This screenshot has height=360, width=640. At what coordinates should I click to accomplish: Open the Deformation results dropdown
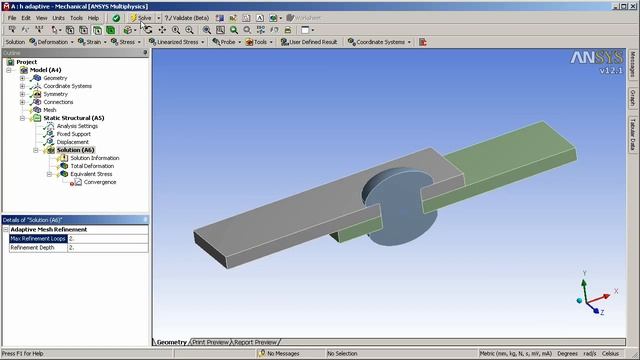point(72,42)
